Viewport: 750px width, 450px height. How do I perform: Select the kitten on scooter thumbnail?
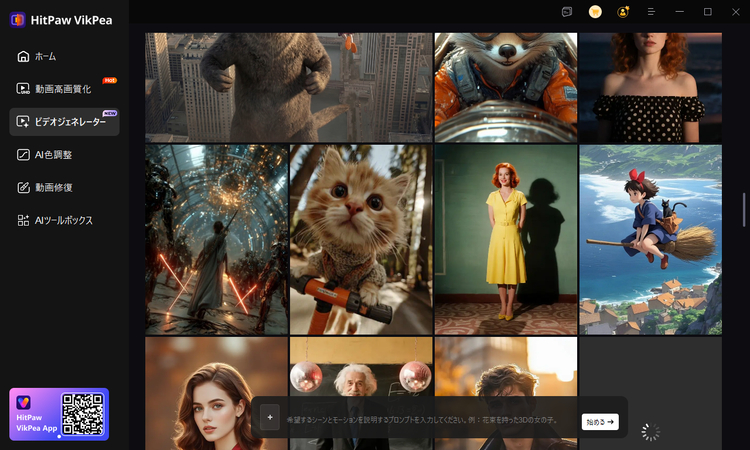point(361,240)
